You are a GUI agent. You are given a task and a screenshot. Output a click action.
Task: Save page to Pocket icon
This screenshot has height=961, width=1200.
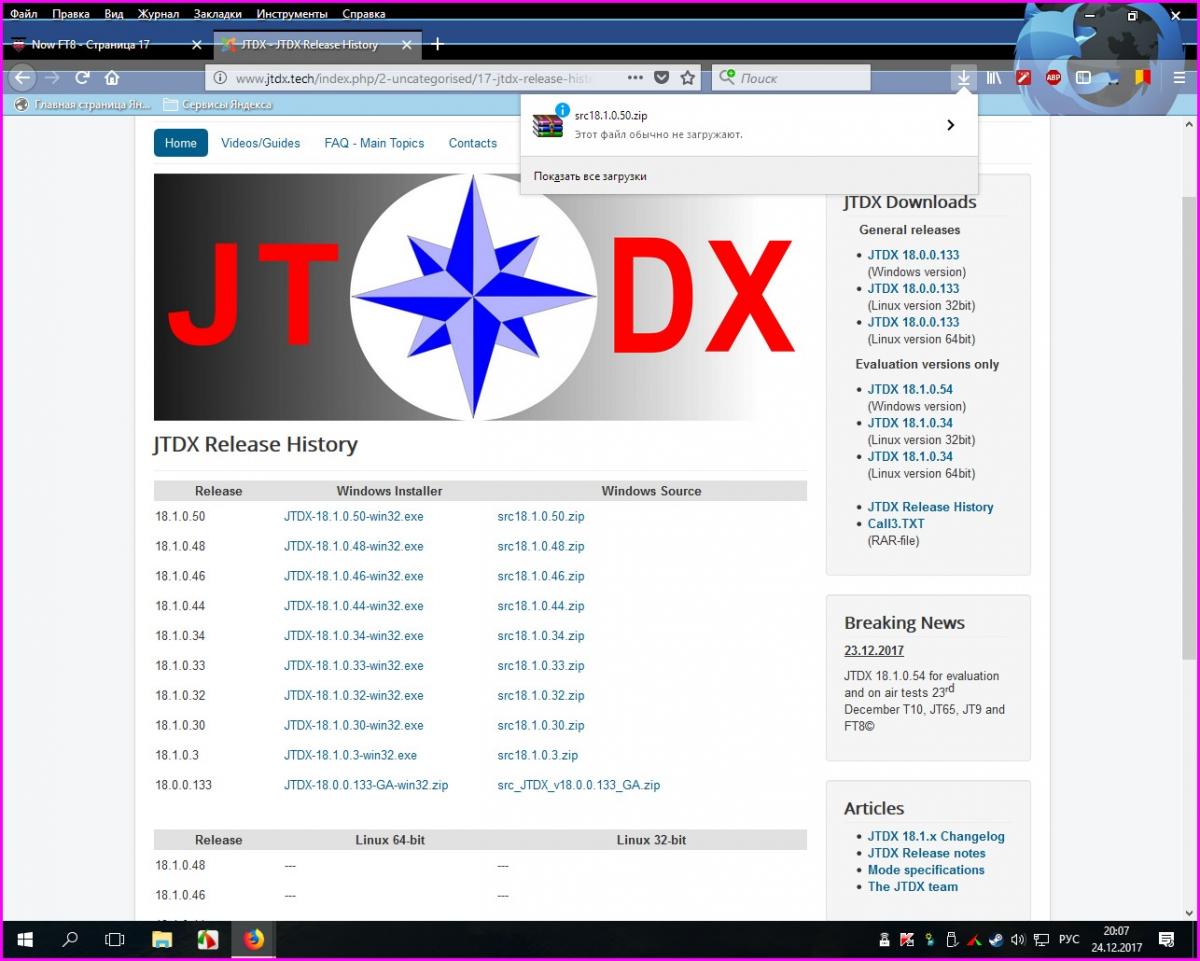pyautogui.click(x=661, y=78)
